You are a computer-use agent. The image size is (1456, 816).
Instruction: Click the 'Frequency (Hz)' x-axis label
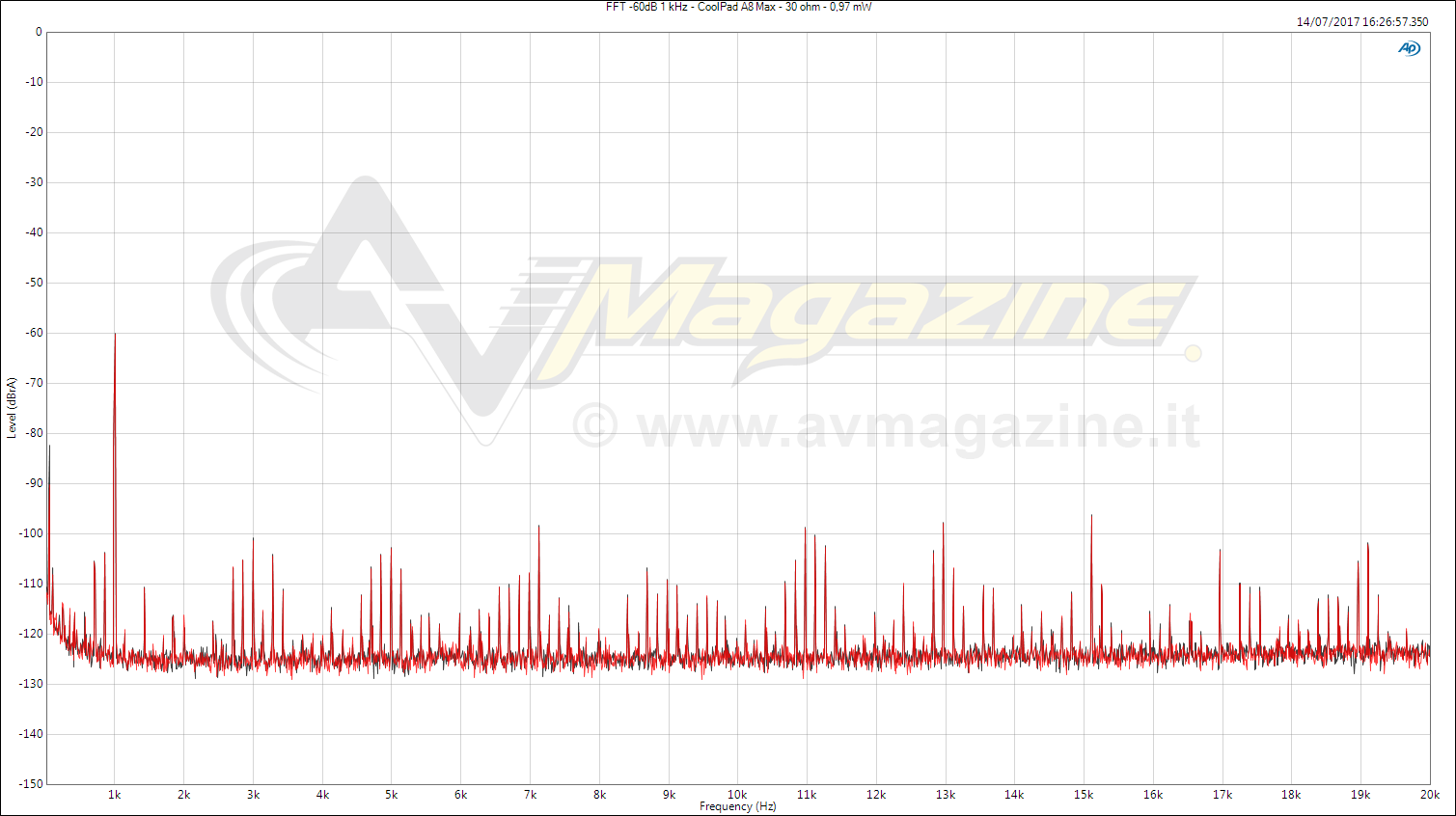click(737, 806)
